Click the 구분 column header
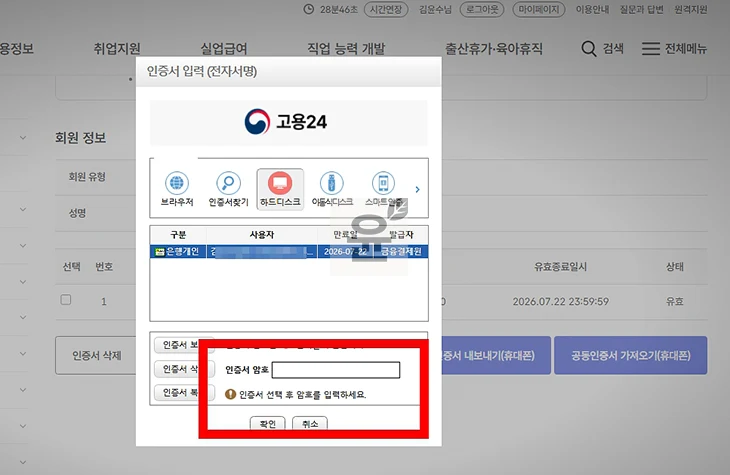The image size is (730, 475). (178, 235)
